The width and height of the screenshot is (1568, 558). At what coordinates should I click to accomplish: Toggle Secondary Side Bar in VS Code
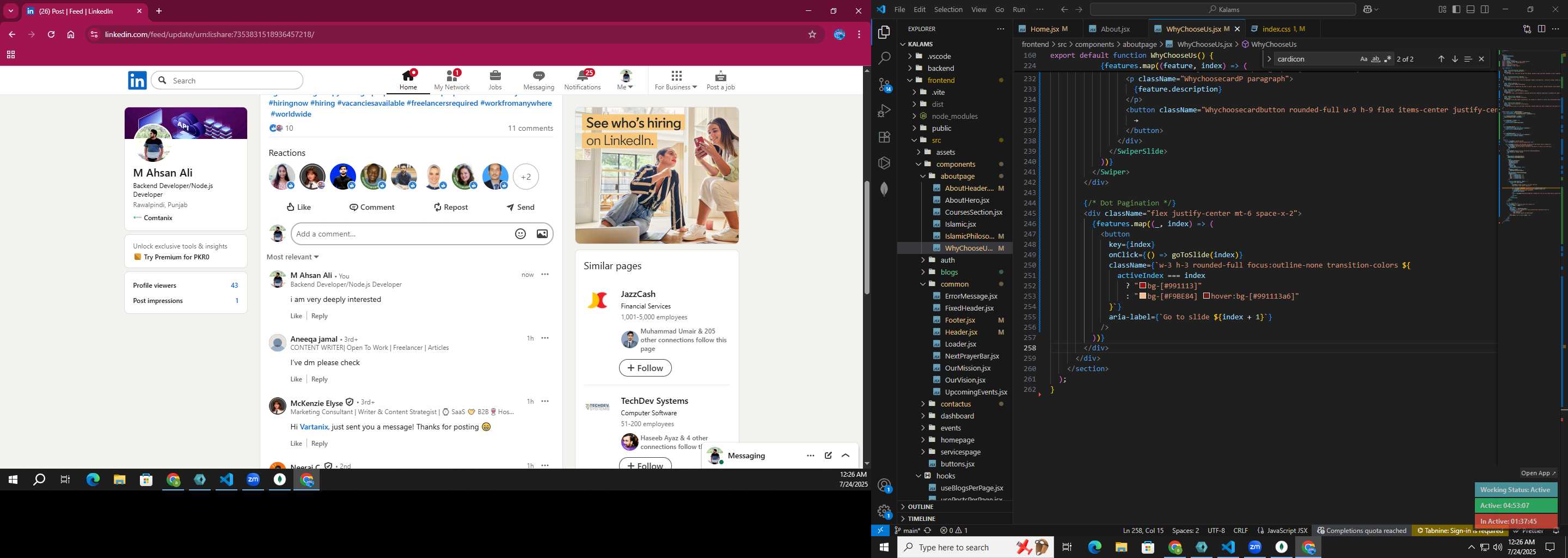[1485, 9]
